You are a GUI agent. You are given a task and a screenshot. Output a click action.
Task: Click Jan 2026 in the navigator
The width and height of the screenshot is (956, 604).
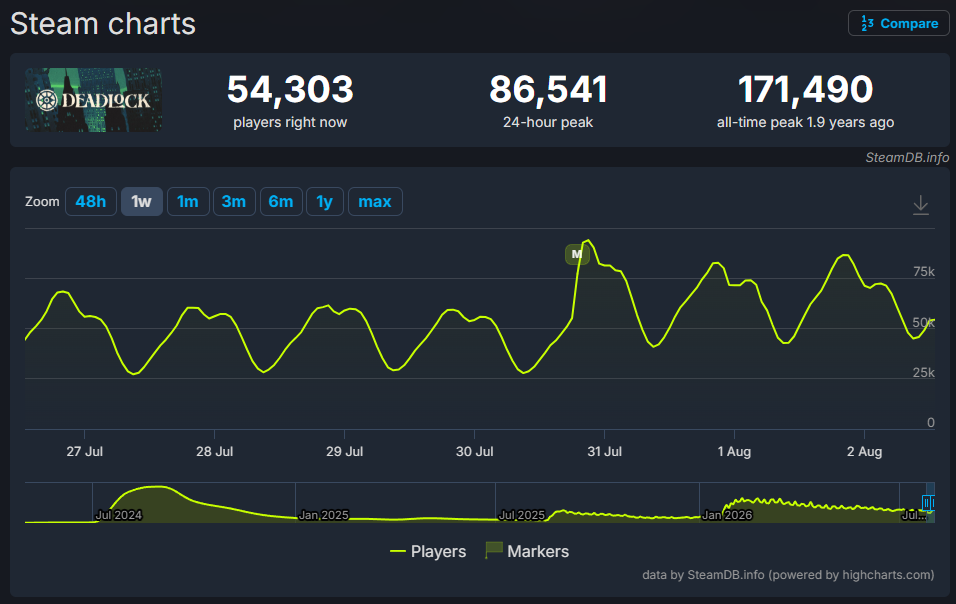coord(727,515)
